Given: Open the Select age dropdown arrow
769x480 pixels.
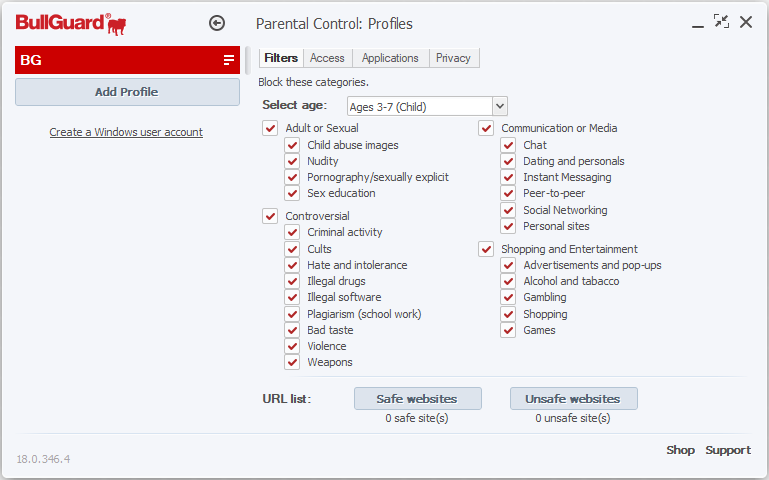Looking at the screenshot, I should 500,106.
